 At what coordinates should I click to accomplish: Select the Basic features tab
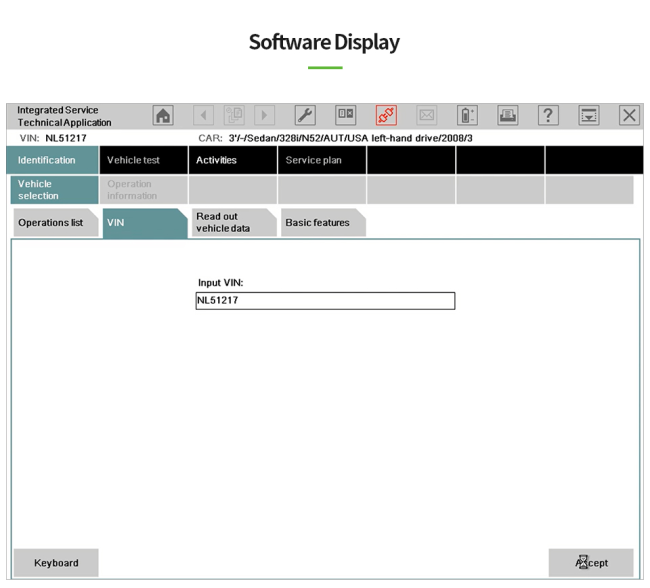[321, 223]
